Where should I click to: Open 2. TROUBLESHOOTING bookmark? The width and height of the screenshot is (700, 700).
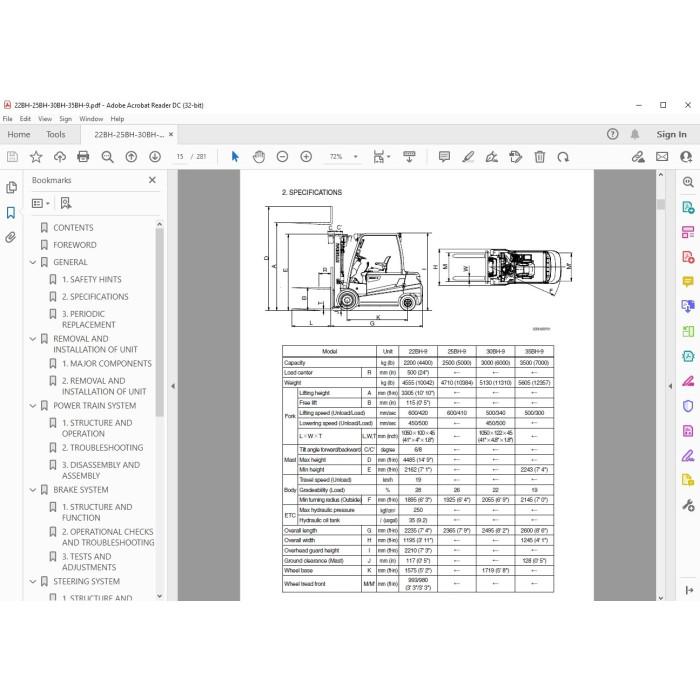(x=103, y=448)
